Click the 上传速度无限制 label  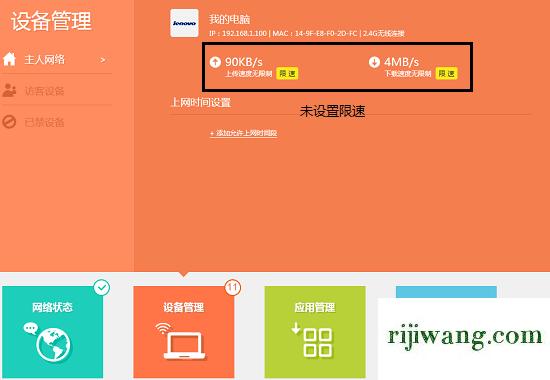click(x=249, y=74)
